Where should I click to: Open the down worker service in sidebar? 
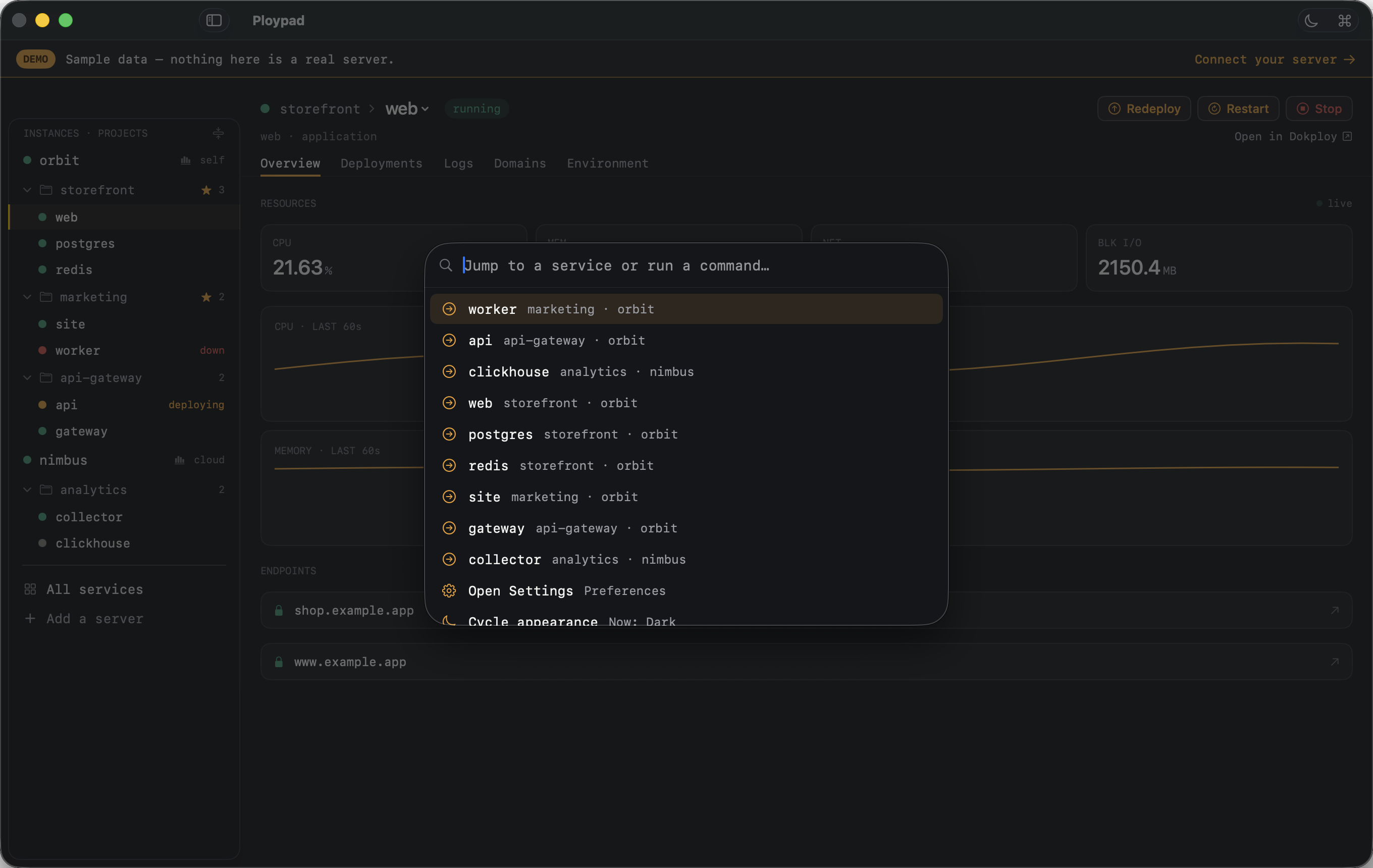pyautogui.click(x=124, y=351)
